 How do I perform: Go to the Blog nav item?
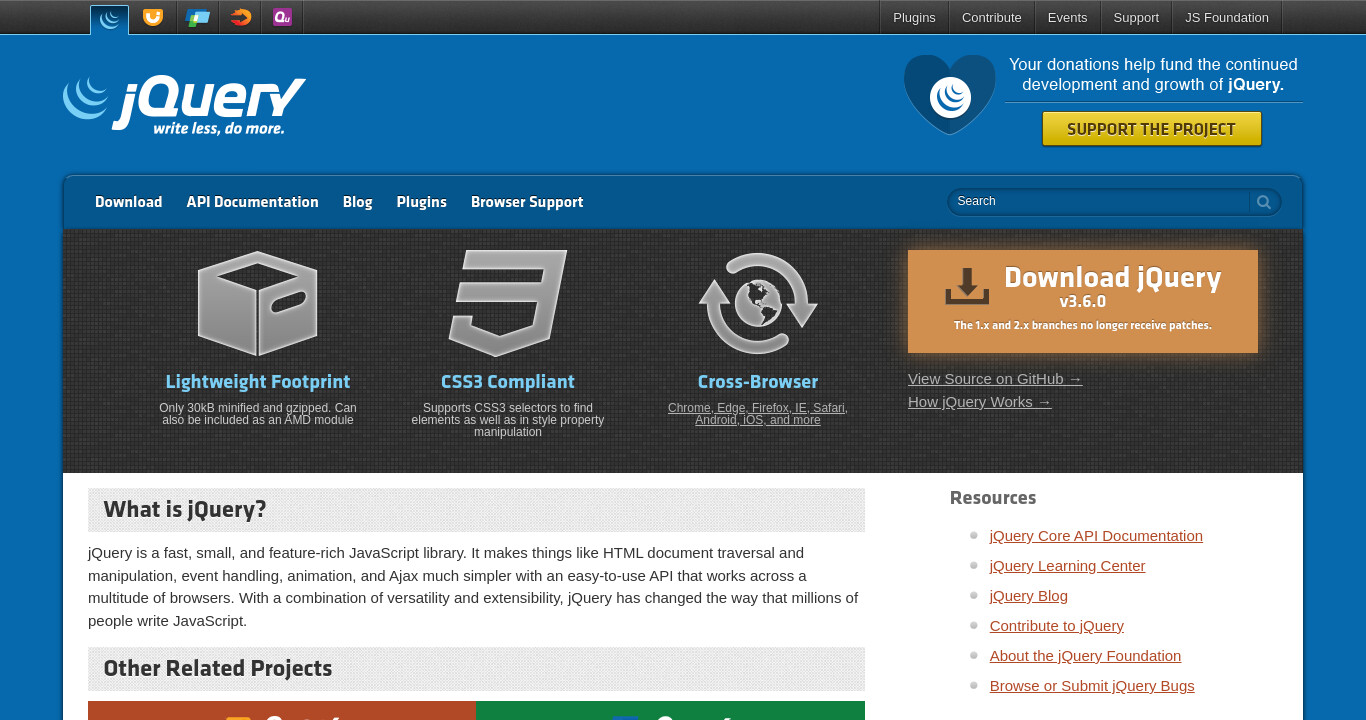pos(358,202)
